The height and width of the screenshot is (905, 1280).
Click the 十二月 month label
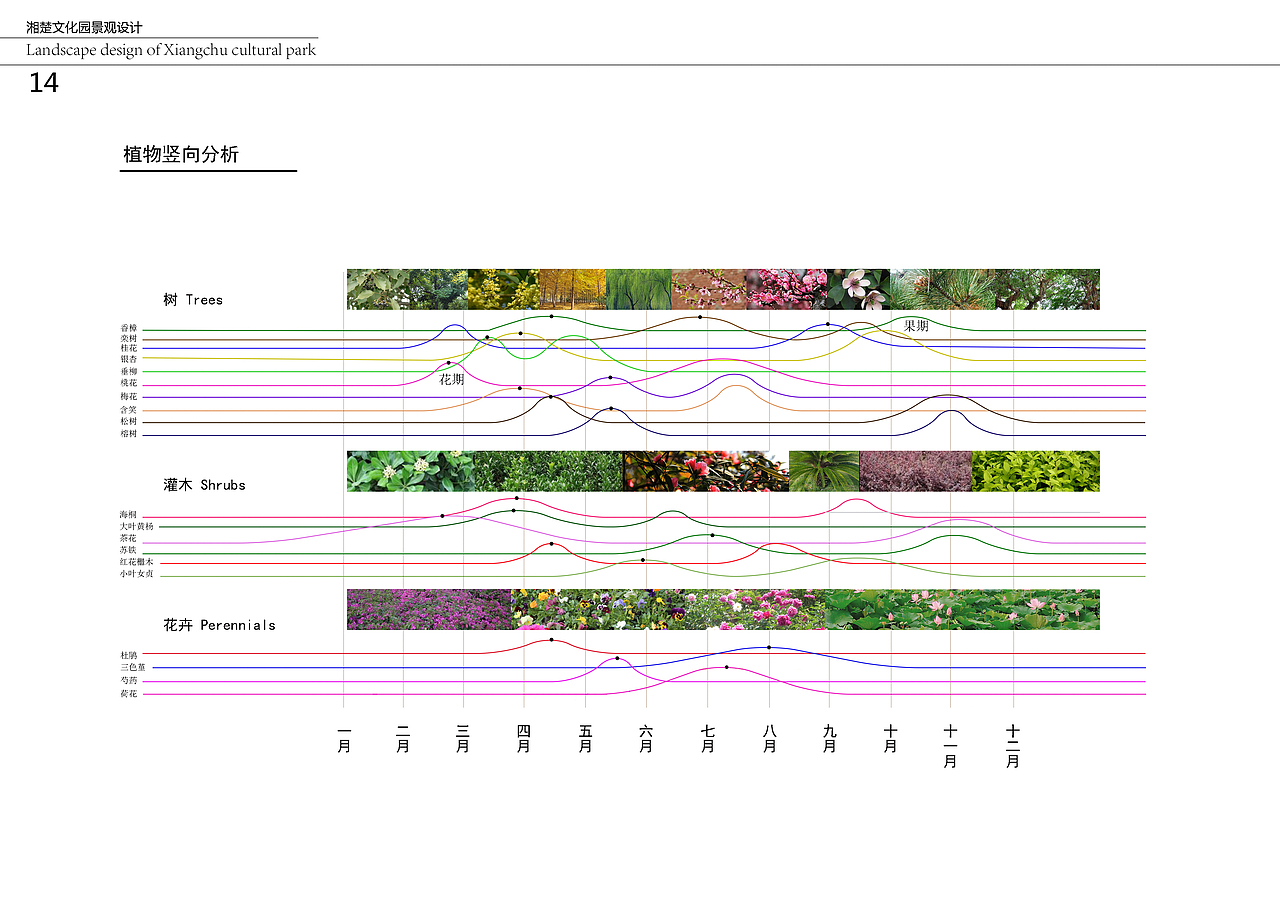[x=1013, y=747]
